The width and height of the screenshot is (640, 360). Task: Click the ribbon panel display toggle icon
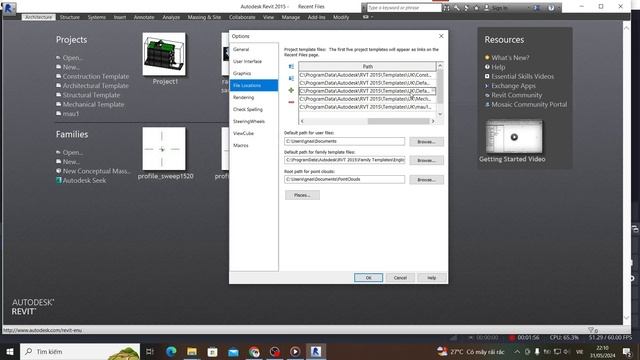(365, 17)
